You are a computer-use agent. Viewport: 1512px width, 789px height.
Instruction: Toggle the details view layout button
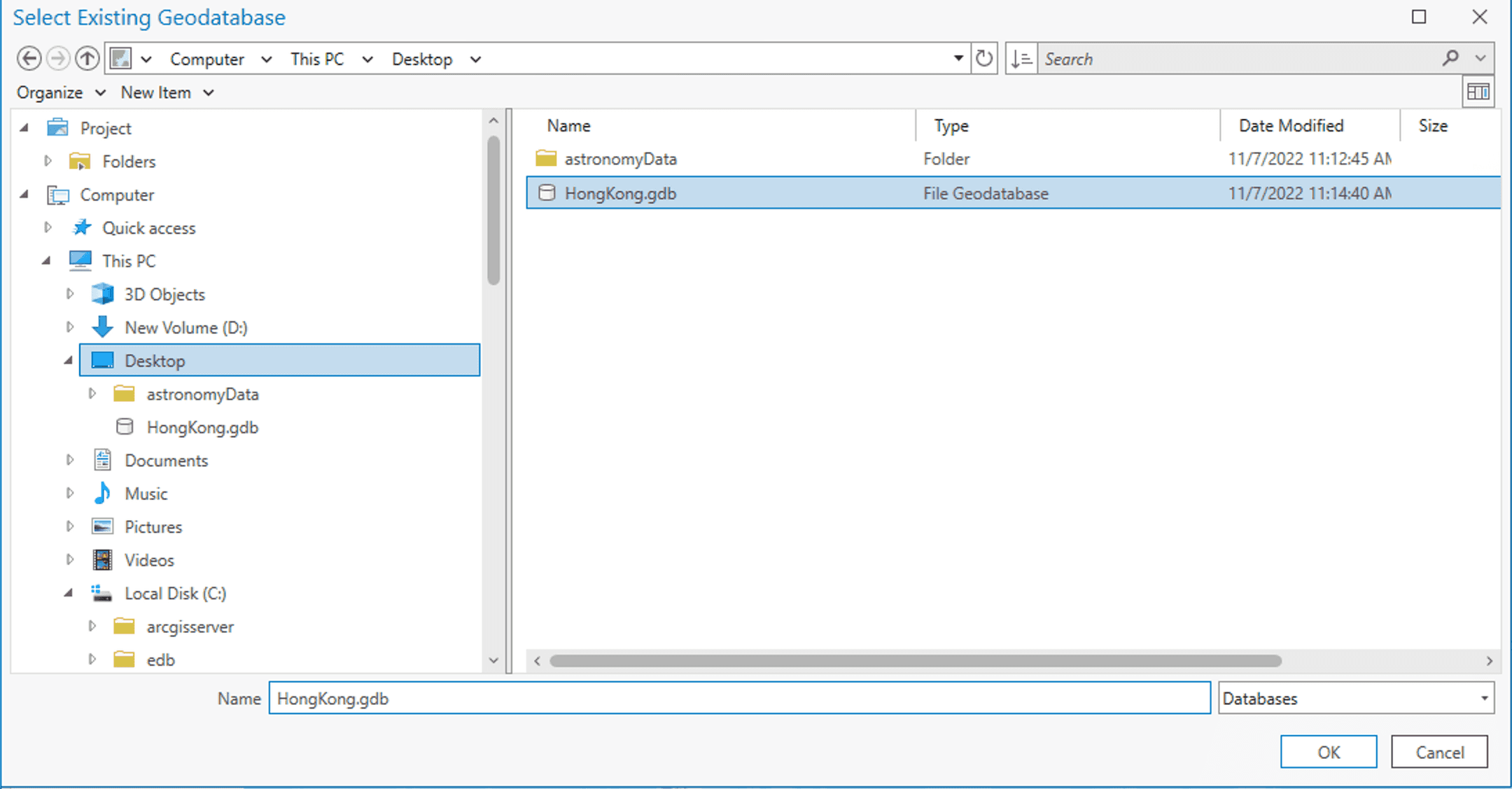tap(1478, 91)
